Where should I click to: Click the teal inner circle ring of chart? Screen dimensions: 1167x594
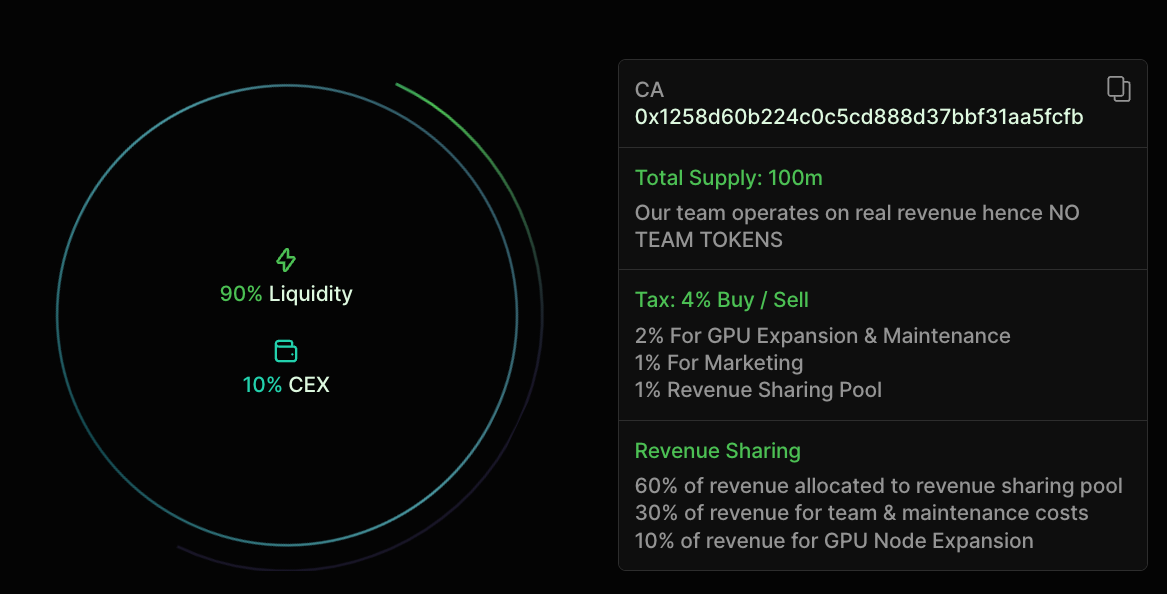[57, 315]
